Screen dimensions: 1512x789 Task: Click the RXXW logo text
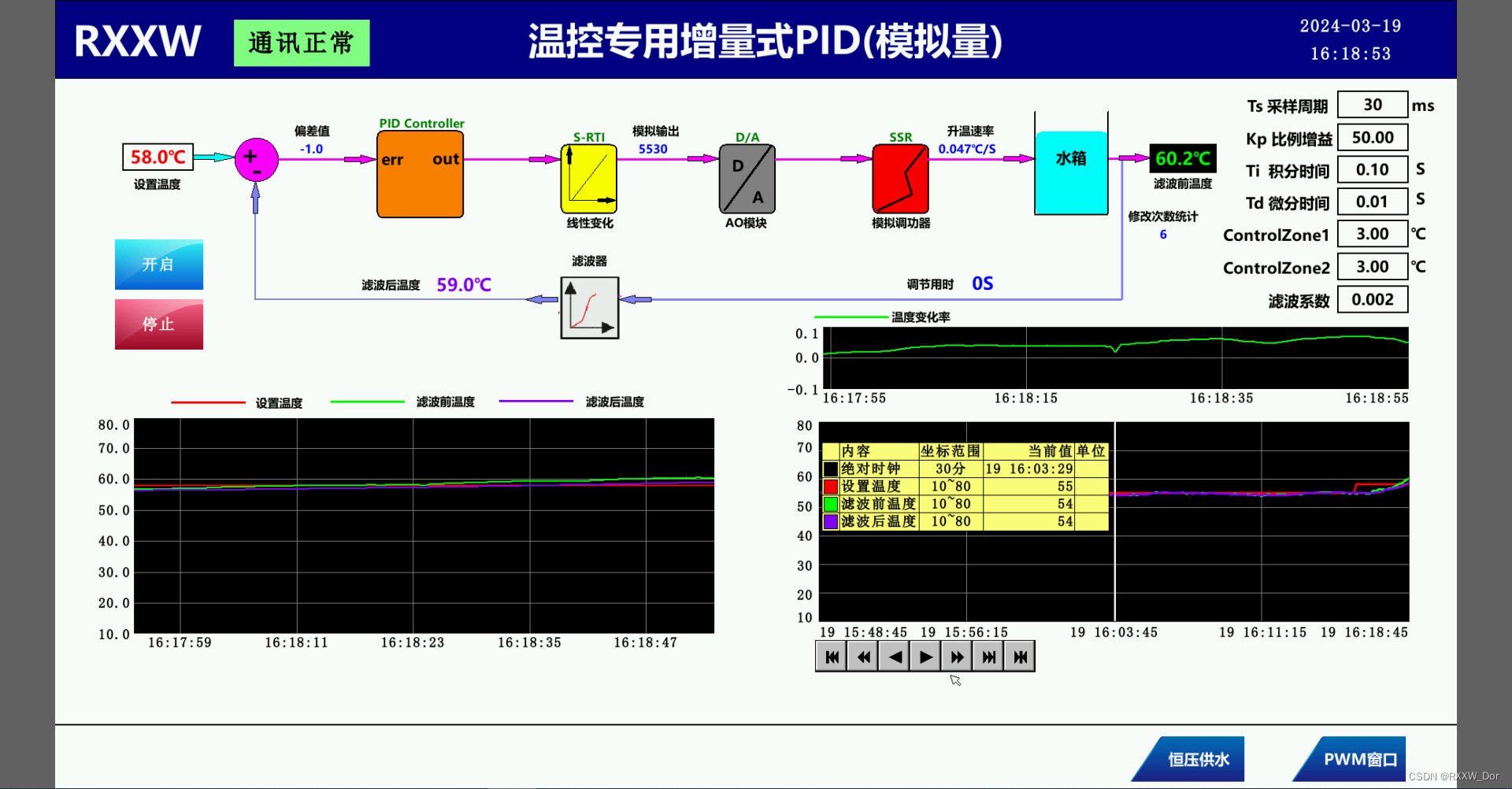[138, 42]
